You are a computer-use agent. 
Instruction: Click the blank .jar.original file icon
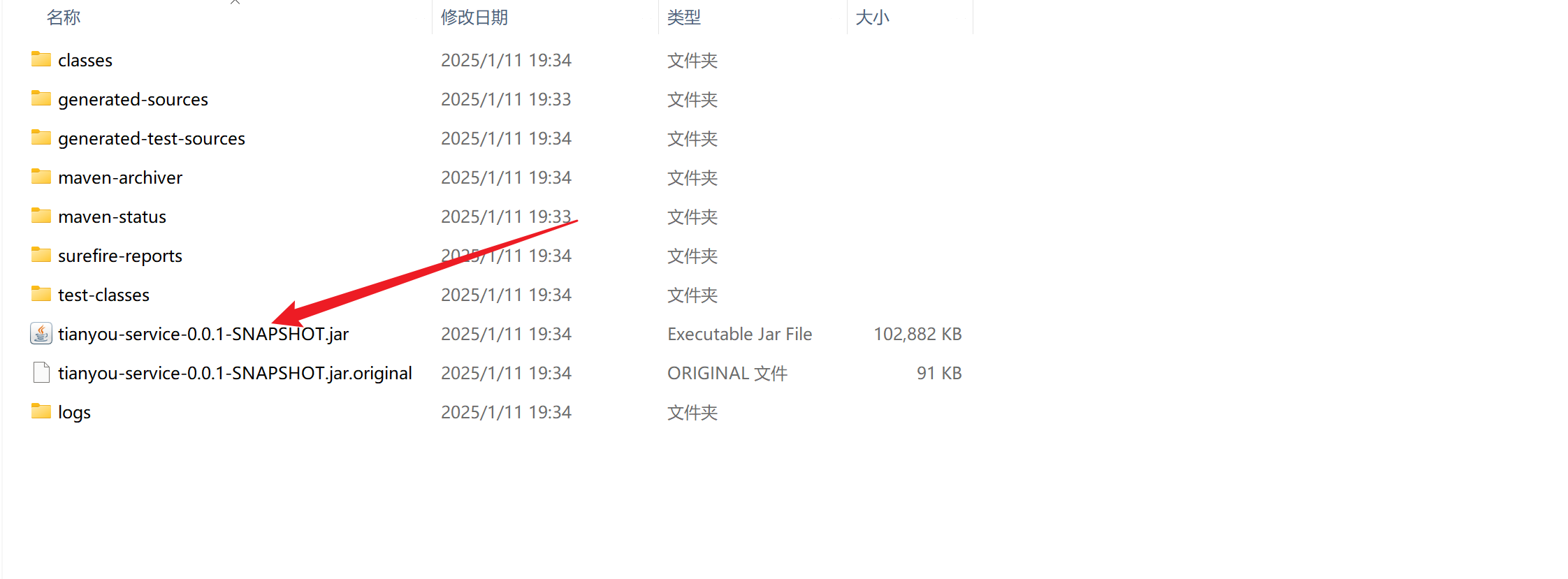[x=41, y=373]
